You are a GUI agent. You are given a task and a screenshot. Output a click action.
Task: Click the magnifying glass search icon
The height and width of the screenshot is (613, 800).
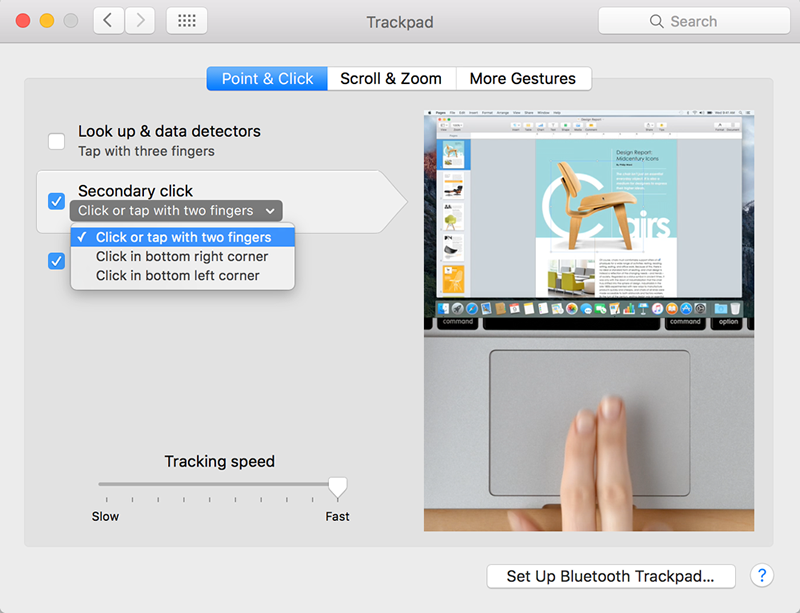(x=657, y=21)
